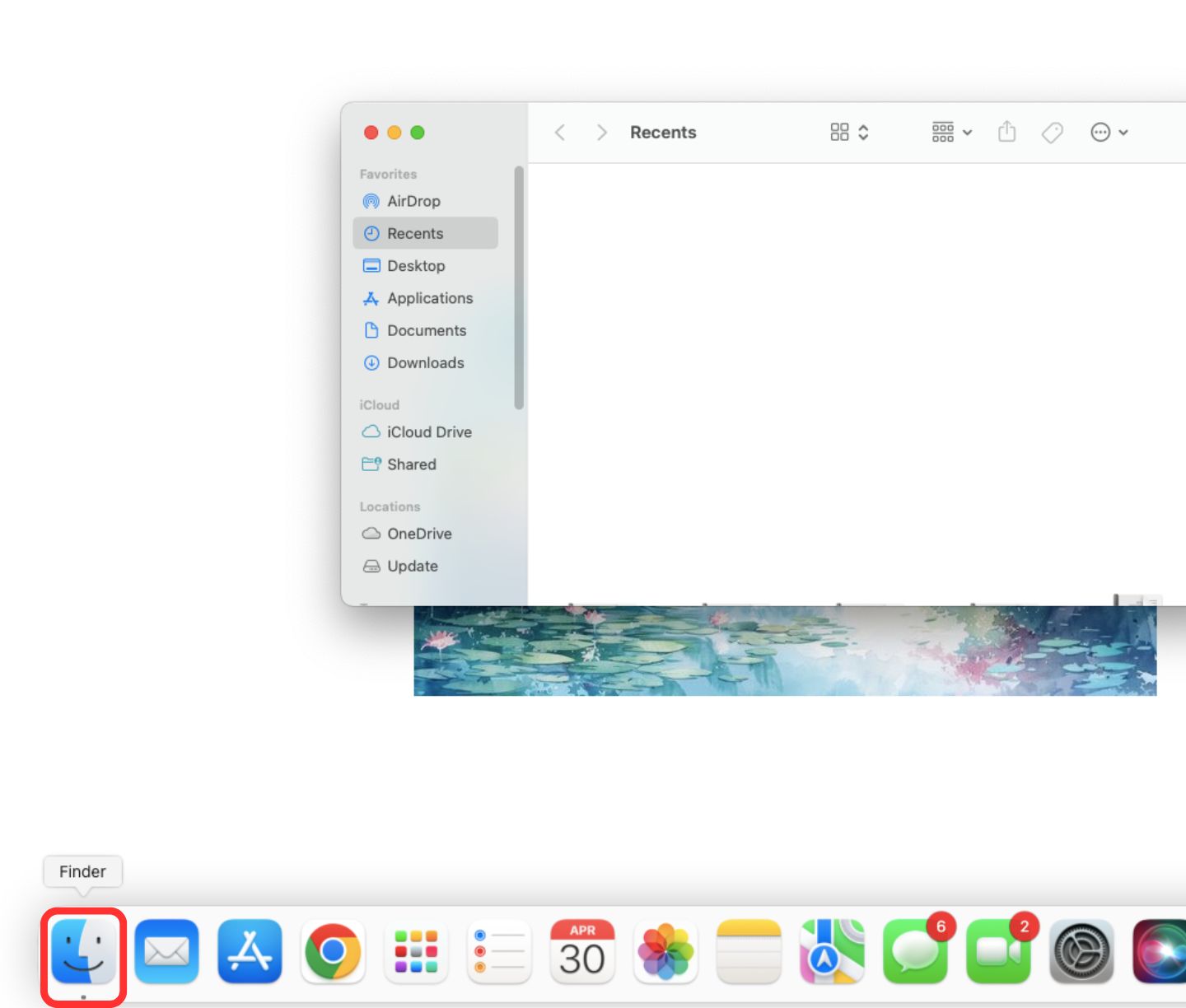Expand the Group By options dropdown
Viewport: 1186px width, 1008px height.
[952, 132]
